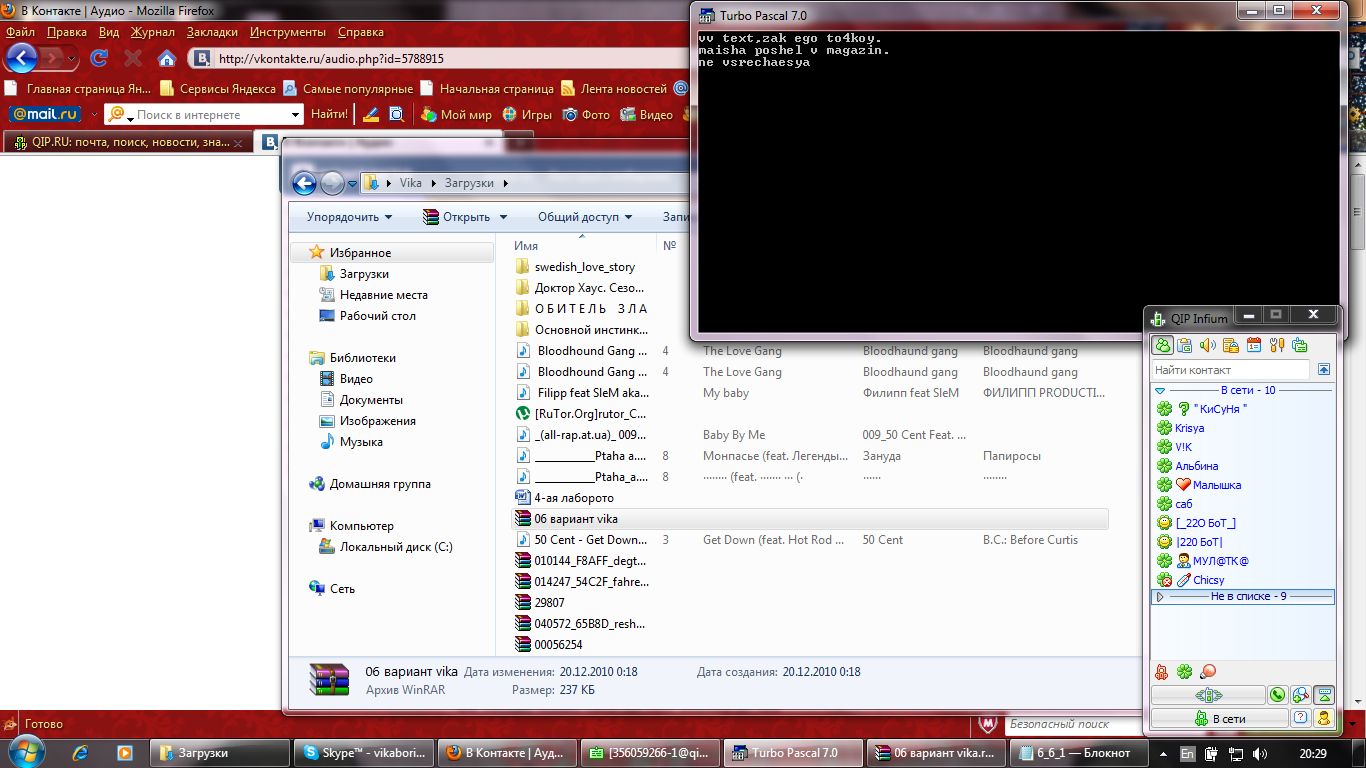Viewport: 1366px width, 768px height.
Task: Select Загрузки under Избранное
Action: (x=364, y=274)
